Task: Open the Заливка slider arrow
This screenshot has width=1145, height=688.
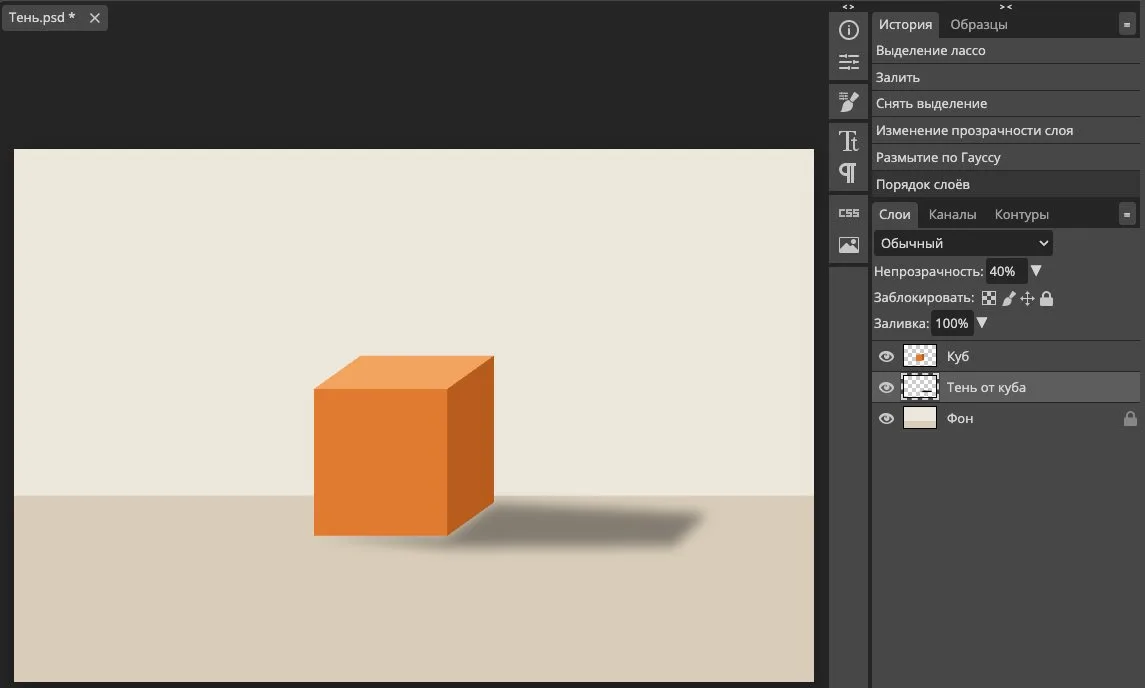Action: click(982, 323)
